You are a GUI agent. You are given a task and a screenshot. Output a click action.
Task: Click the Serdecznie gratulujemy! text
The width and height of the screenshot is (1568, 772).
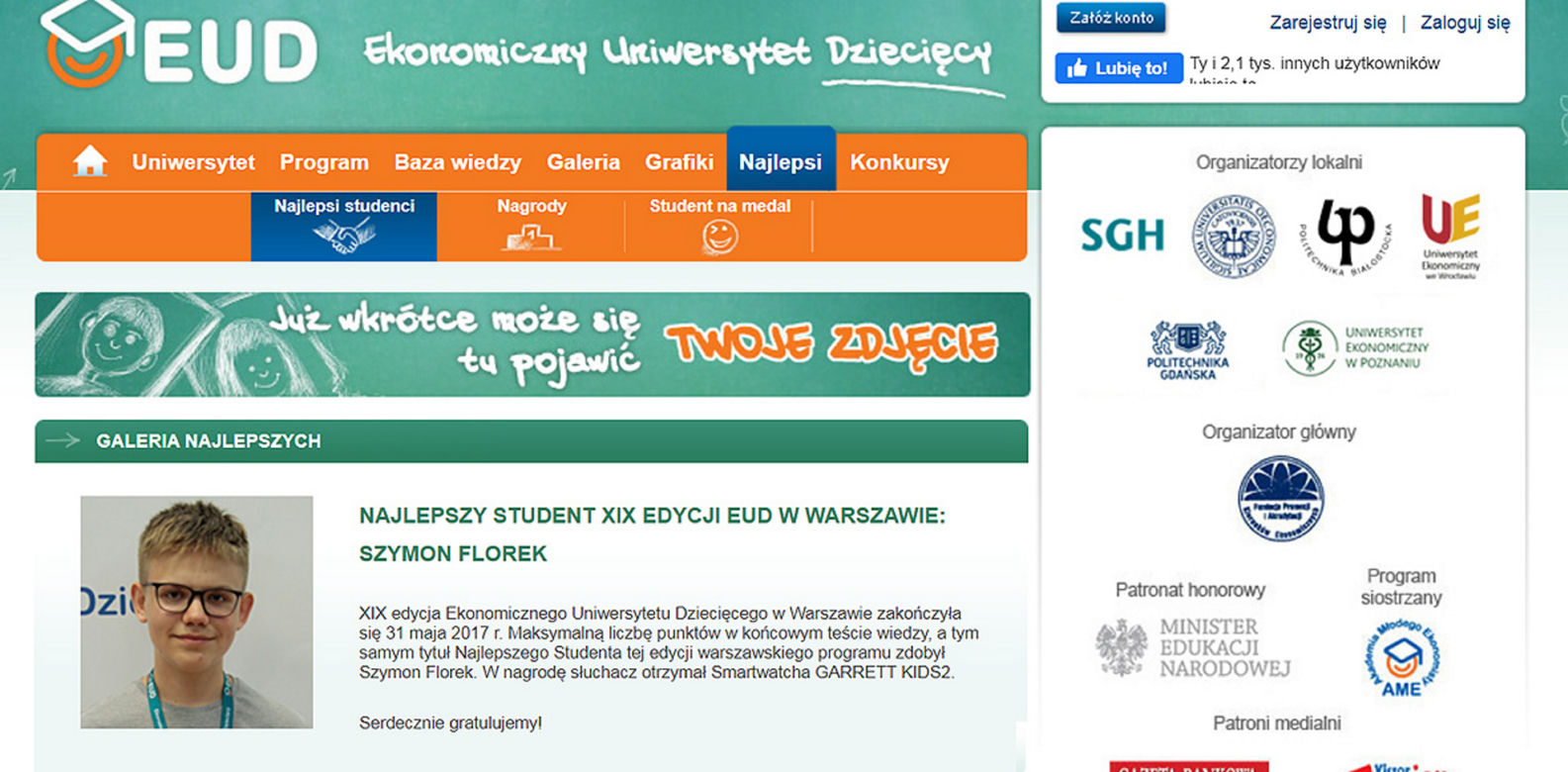[450, 724]
